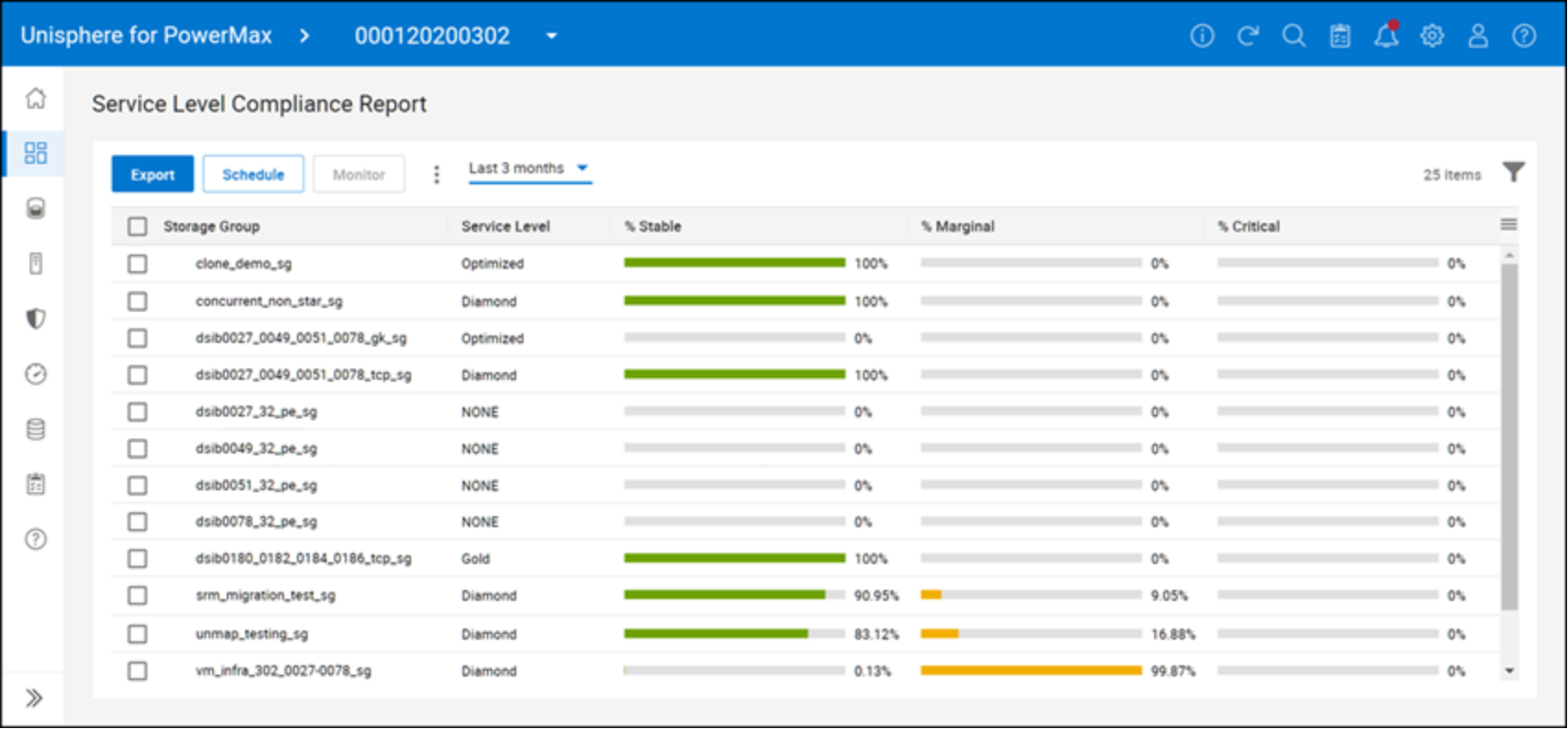Open the Performance gauge icon in sidebar
The width and height of the screenshot is (1568, 729).
pyautogui.click(x=35, y=374)
